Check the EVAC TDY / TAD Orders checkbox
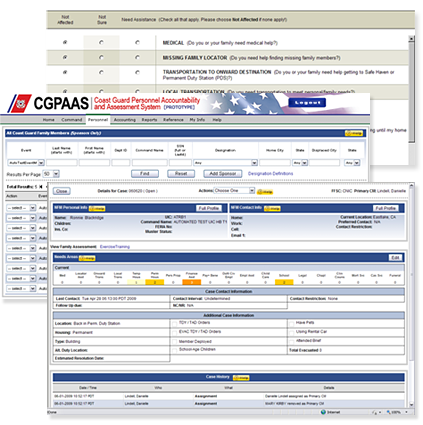Image resolution: width=423 pixels, height=425 pixels. pyautogui.click(x=174, y=332)
